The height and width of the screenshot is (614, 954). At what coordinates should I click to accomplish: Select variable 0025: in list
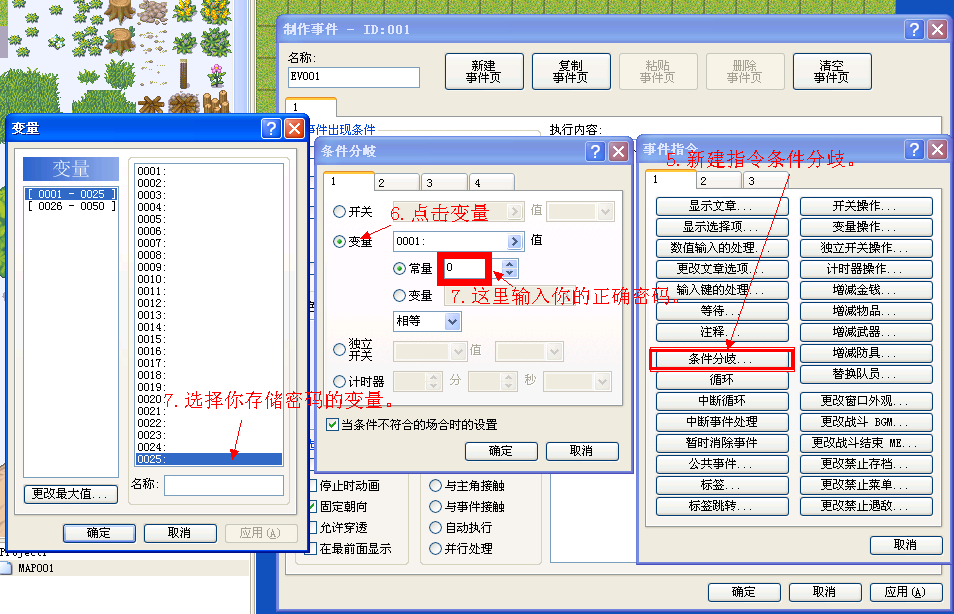[209, 459]
